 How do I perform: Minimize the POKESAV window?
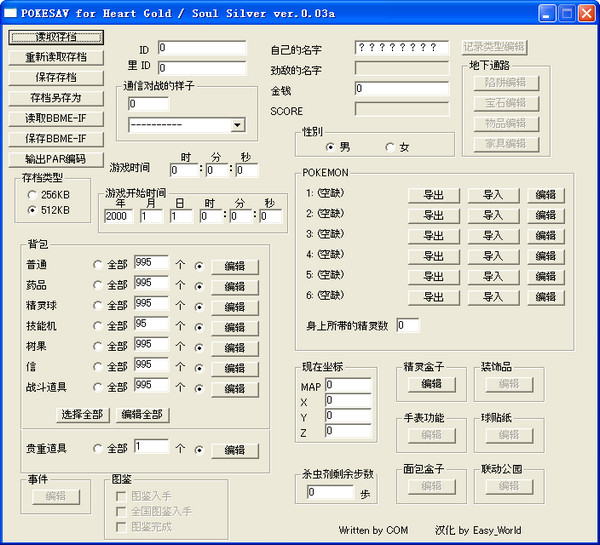click(547, 14)
